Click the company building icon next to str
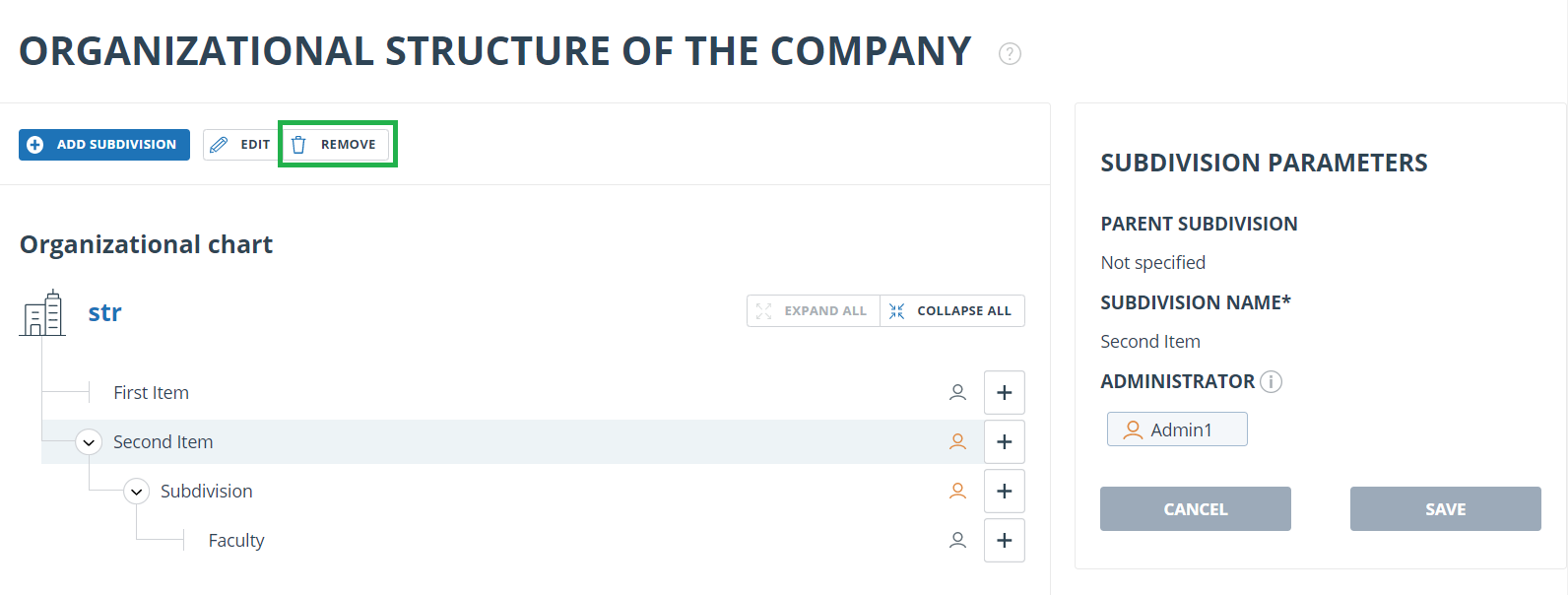The width and height of the screenshot is (1568, 595). pyautogui.click(x=42, y=313)
